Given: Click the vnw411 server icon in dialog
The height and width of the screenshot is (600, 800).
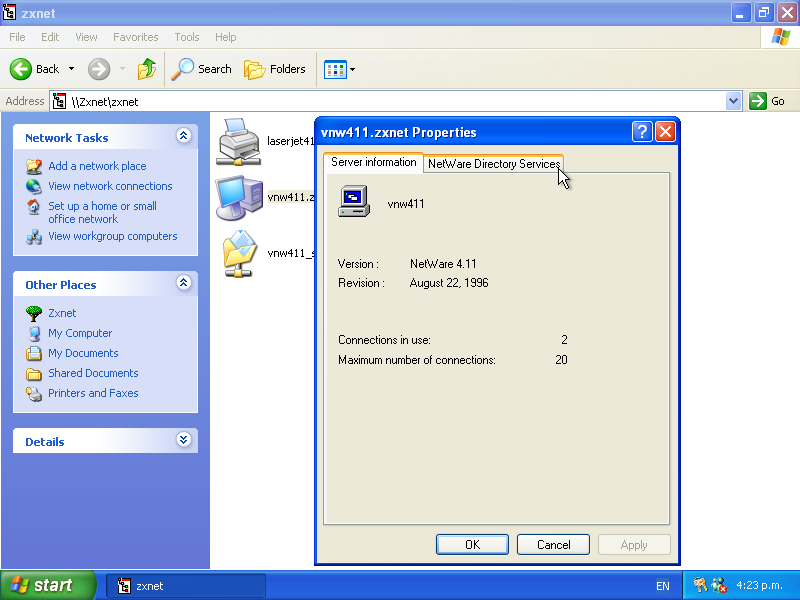Looking at the screenshot, I should [354, 202].
